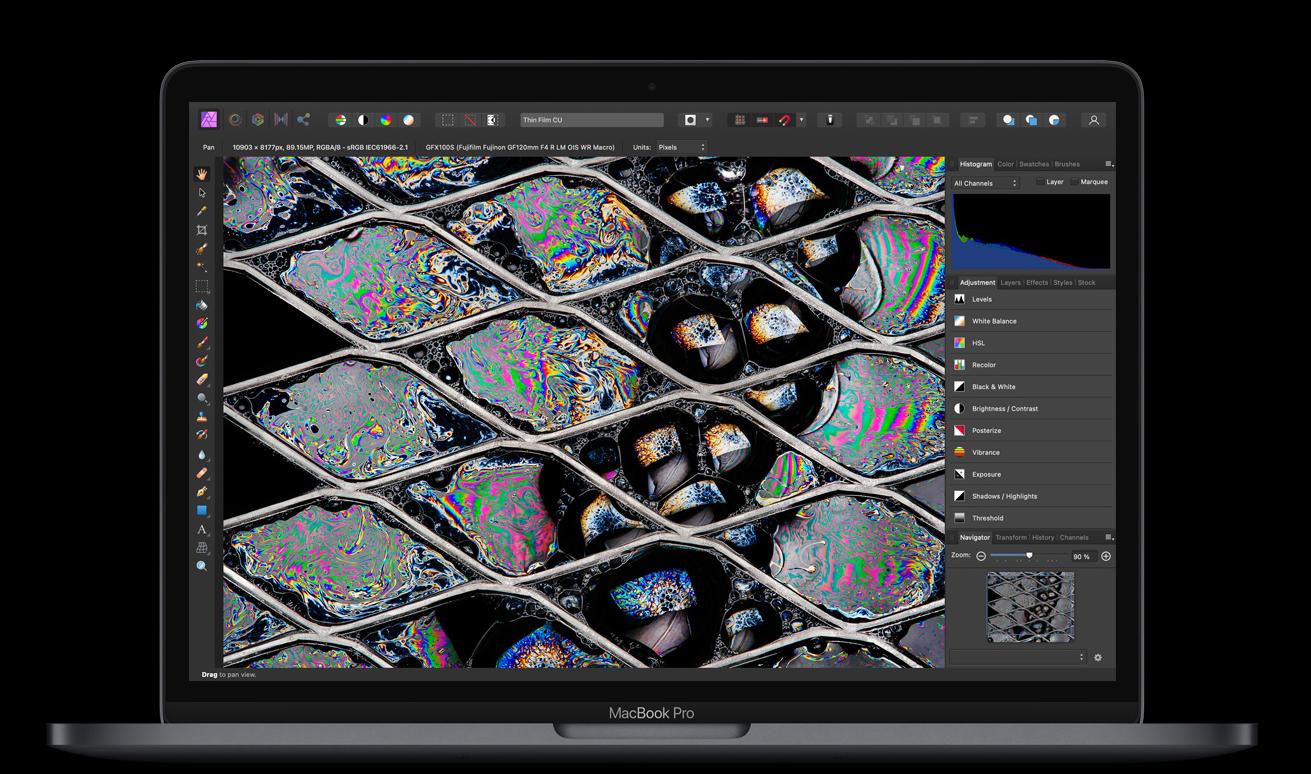1311x774 pixels.
Task: Enable the Layer checkbox in Histogram
Action: point(1040,182)
